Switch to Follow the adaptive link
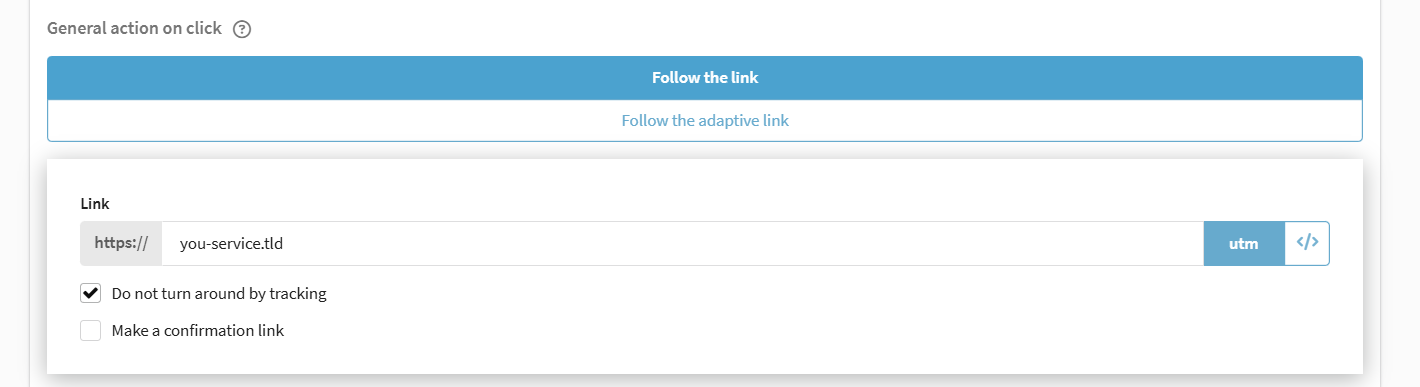This screenshot has height=387, width=1420. pyautogui.click(x=705, y=121)
